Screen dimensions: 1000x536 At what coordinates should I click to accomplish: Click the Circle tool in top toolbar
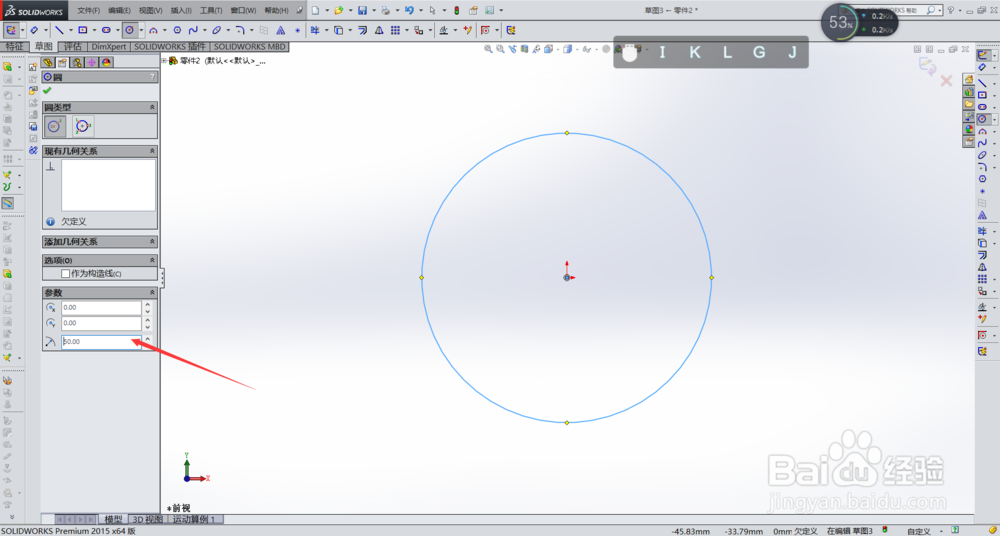pyautogui.click(x=129, y=30)
